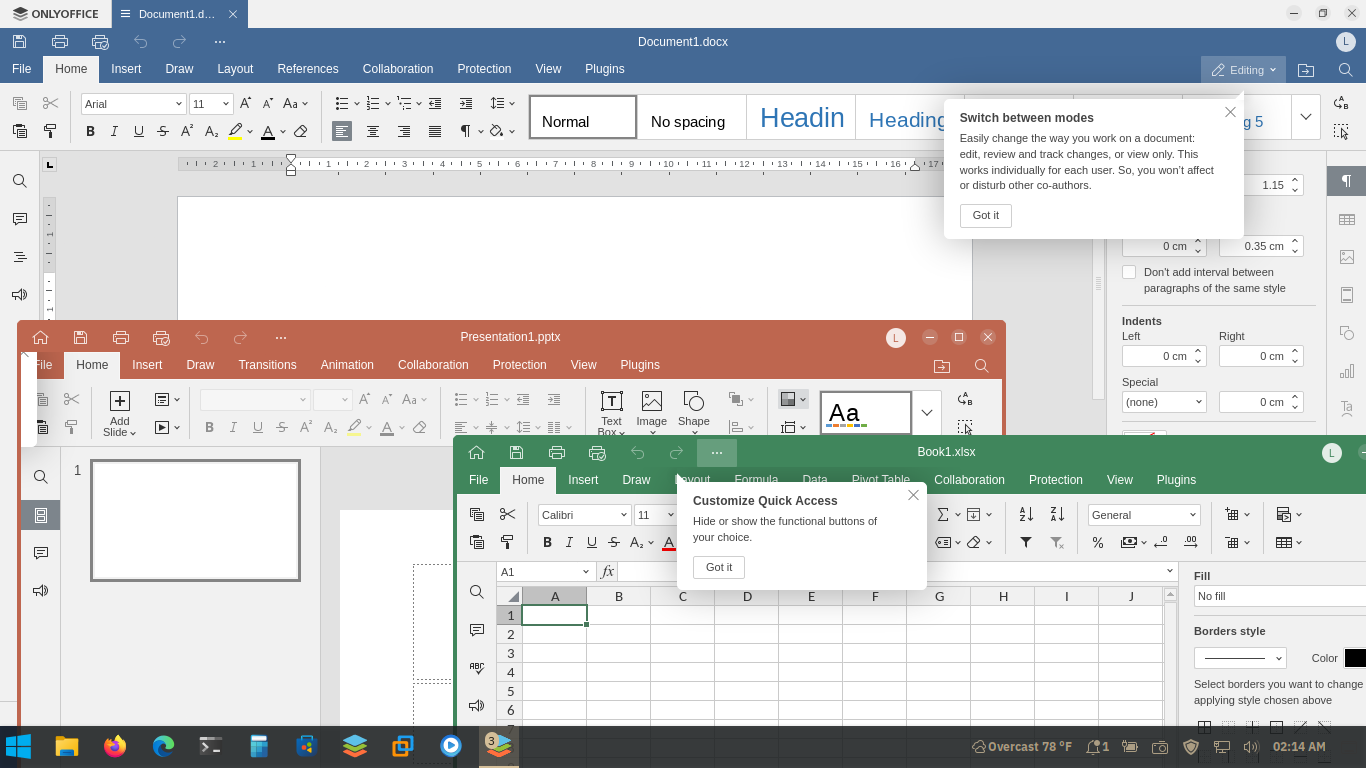
Task: Click Got it in Switch between modes tip
Action: [x=986, y=215]
